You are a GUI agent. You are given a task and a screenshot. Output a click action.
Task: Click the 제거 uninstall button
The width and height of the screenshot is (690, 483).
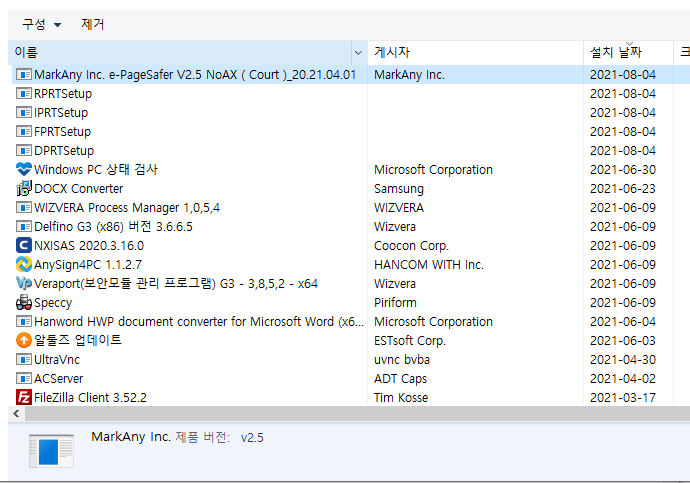pyautogui.click(x=93, y=24)
